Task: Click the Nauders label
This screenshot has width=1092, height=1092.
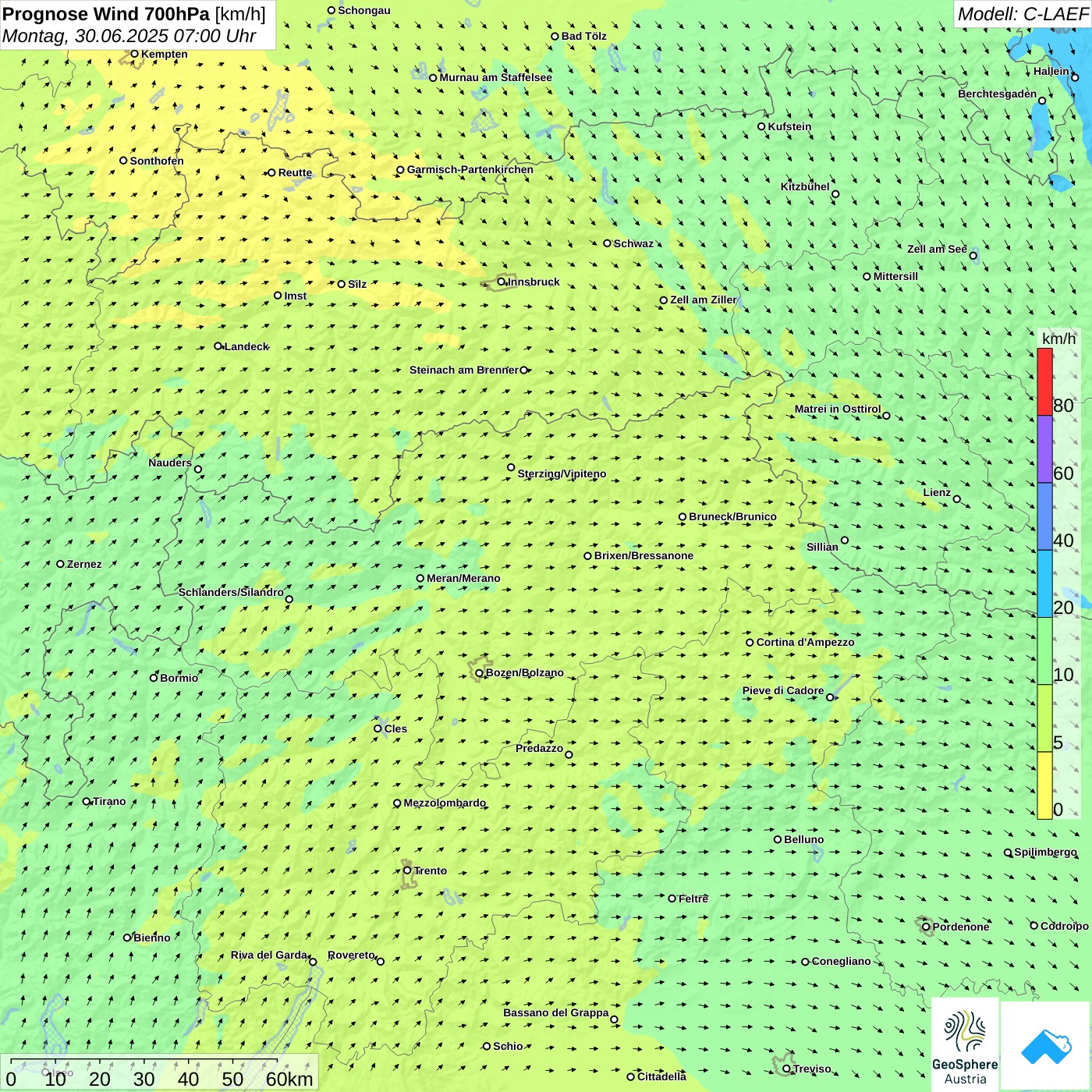Action: point(170,463)
